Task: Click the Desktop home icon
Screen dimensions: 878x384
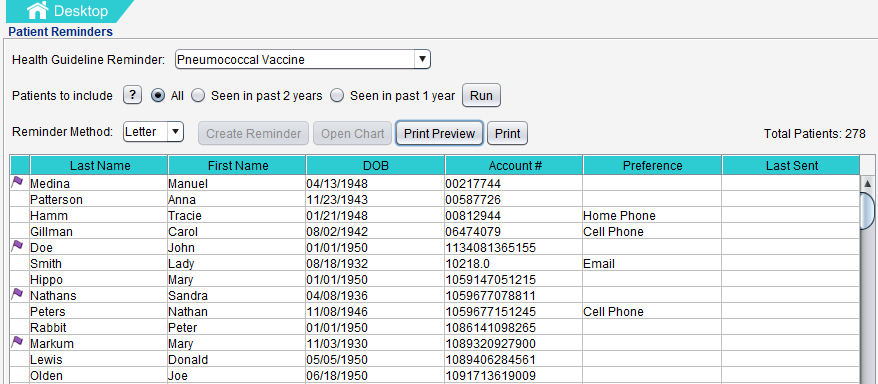Action: click(x=37, y=10)
